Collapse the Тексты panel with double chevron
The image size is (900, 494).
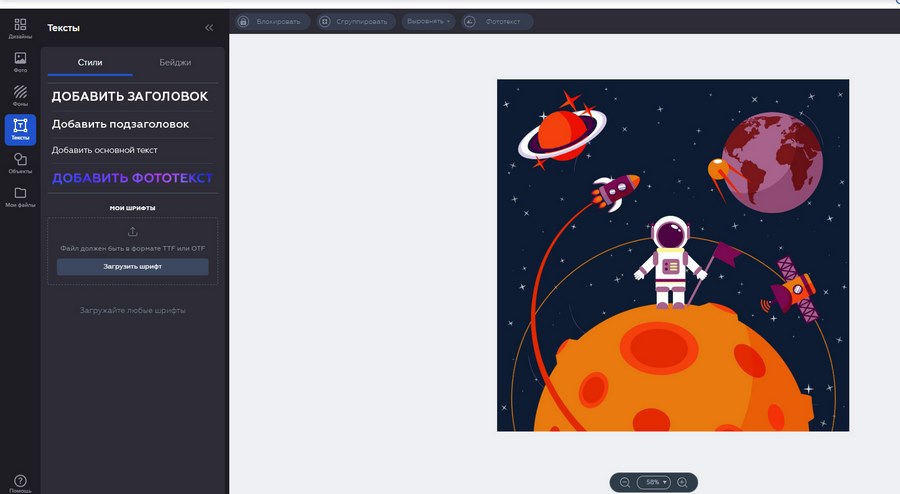click(x=209, y=28)
